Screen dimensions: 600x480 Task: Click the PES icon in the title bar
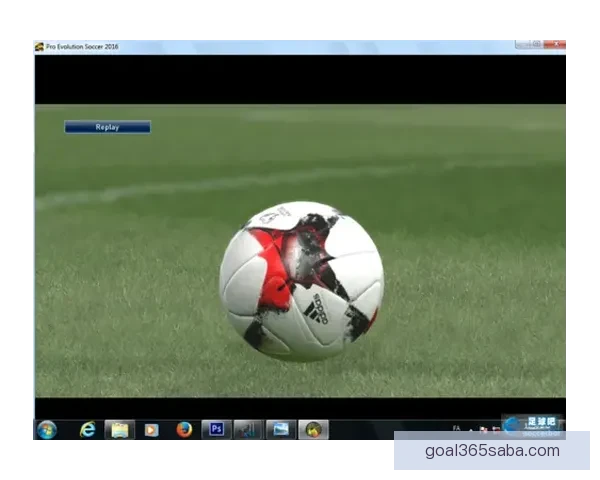39,47
